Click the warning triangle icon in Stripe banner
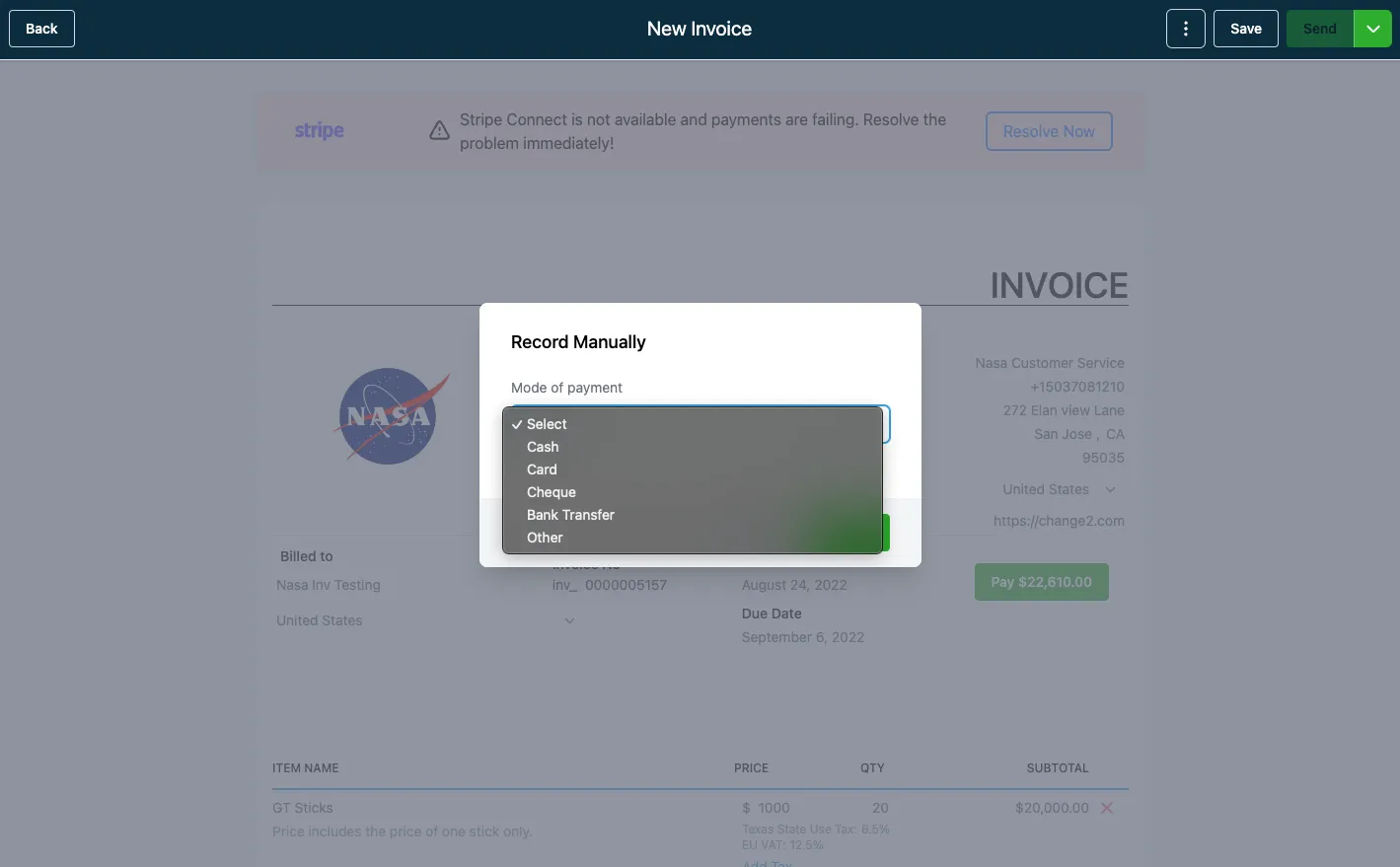This screenshot has width=1400, height=867. pos(440,131)
